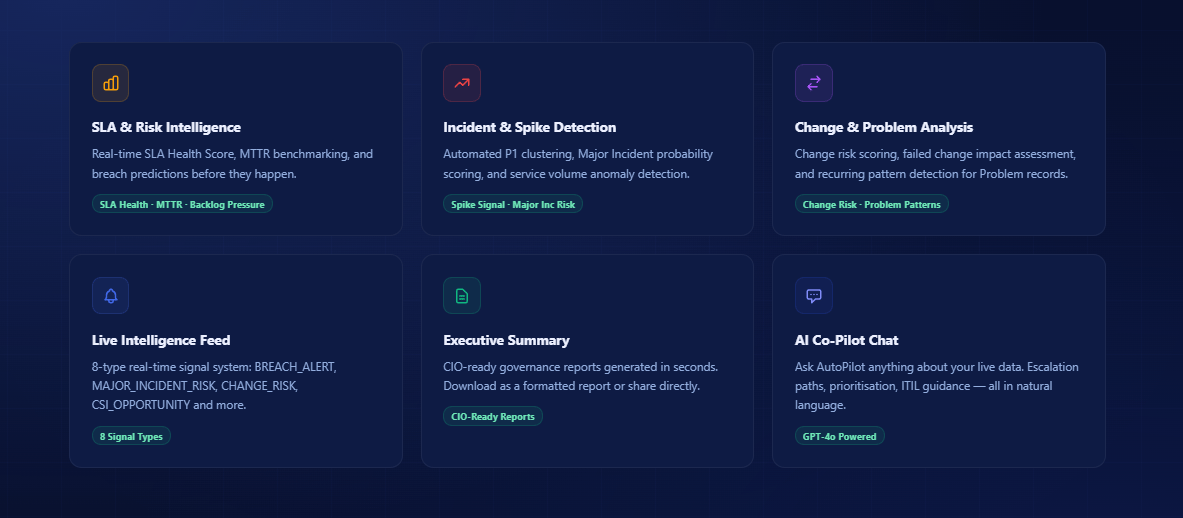The width and height of the screenshot is (1183, 518).
Task: Select the Change & Problem Analysis title
Action: 883,127
